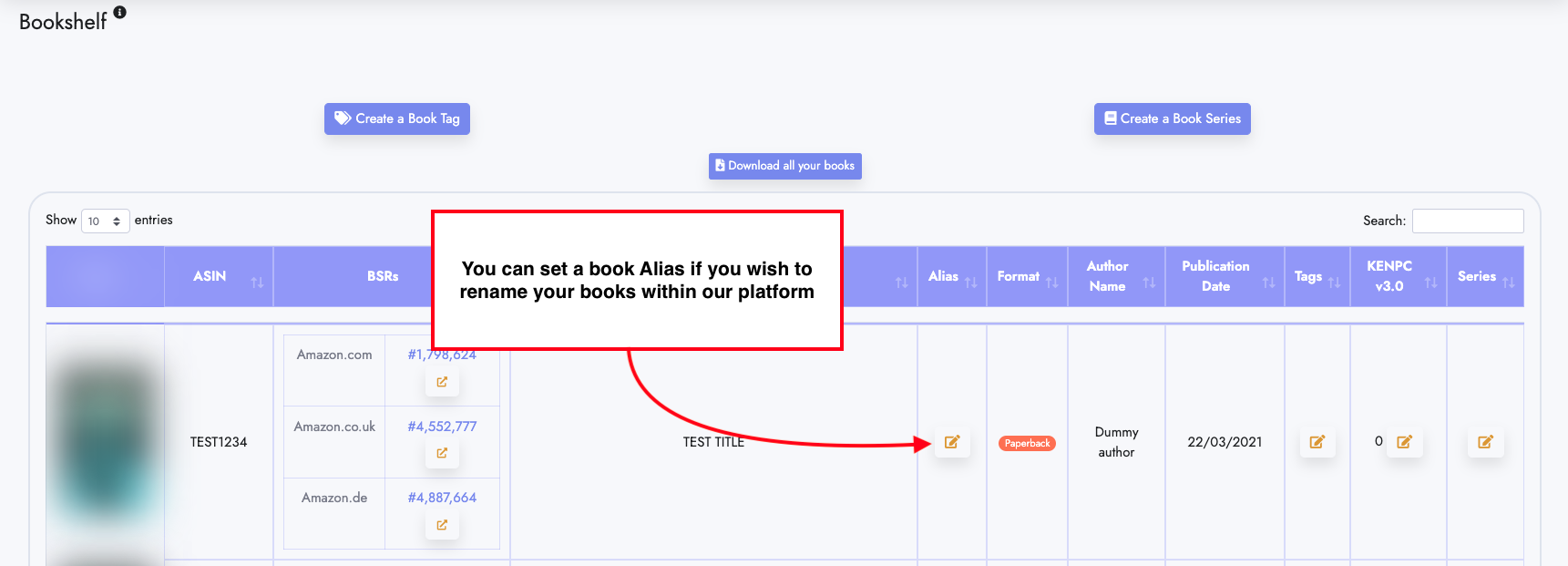Viewport: 1568px width, 566px height.
Task: Expand the Show entries count dropdown
Action: pyautogui.click(x=106, y=221)
